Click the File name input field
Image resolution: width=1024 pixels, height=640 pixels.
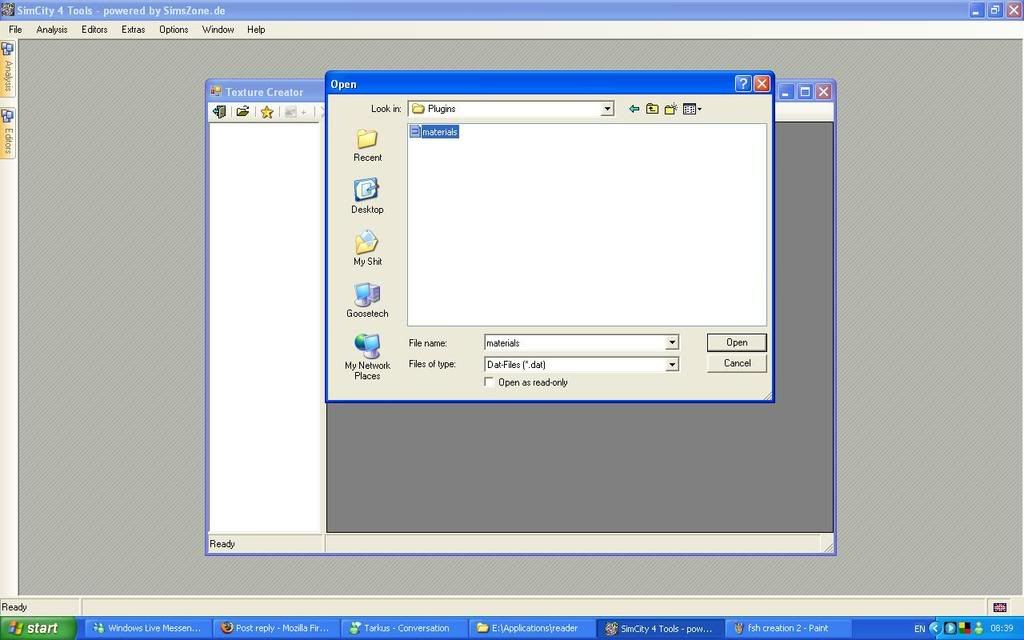574,343
